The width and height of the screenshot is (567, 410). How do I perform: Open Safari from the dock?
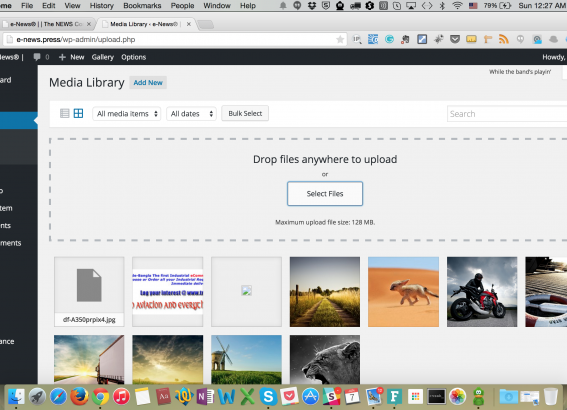pyautogui.click(x=58, y=397)
